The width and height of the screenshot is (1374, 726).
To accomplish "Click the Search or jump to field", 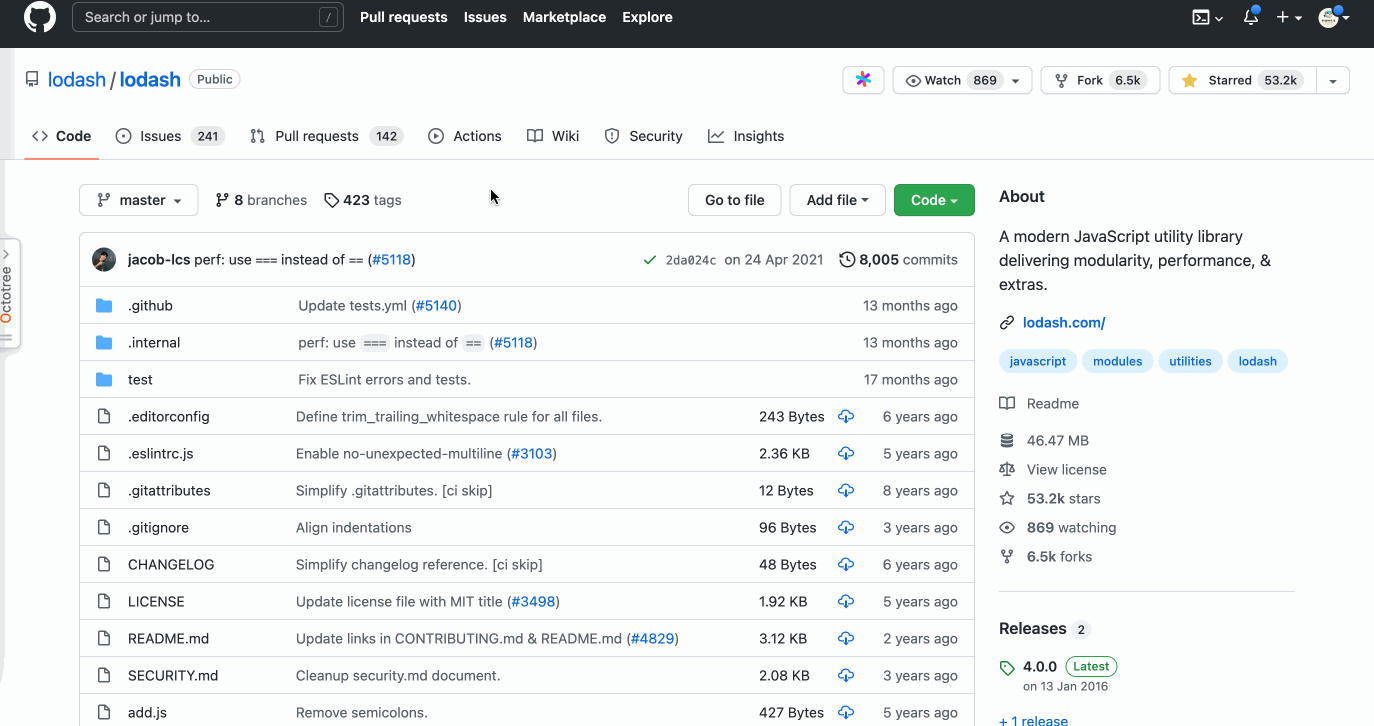I will [x=207, y=17].
